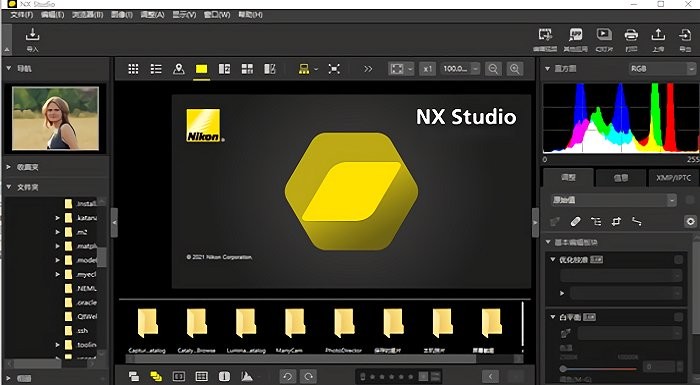Toggle the Picture Control section checkbox
700x385 pixels.
679,259
